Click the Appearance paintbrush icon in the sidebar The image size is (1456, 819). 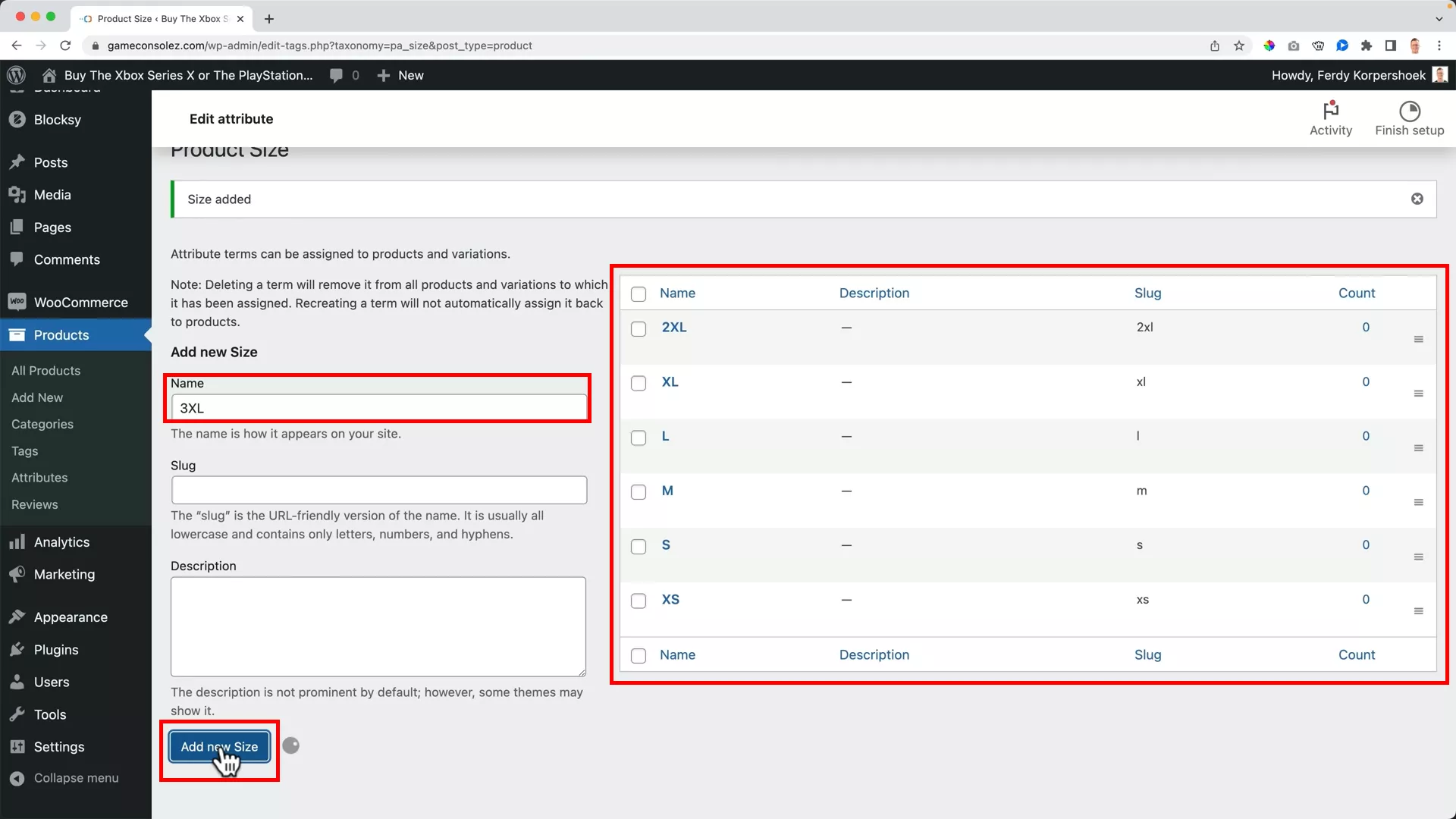point(17,617)
